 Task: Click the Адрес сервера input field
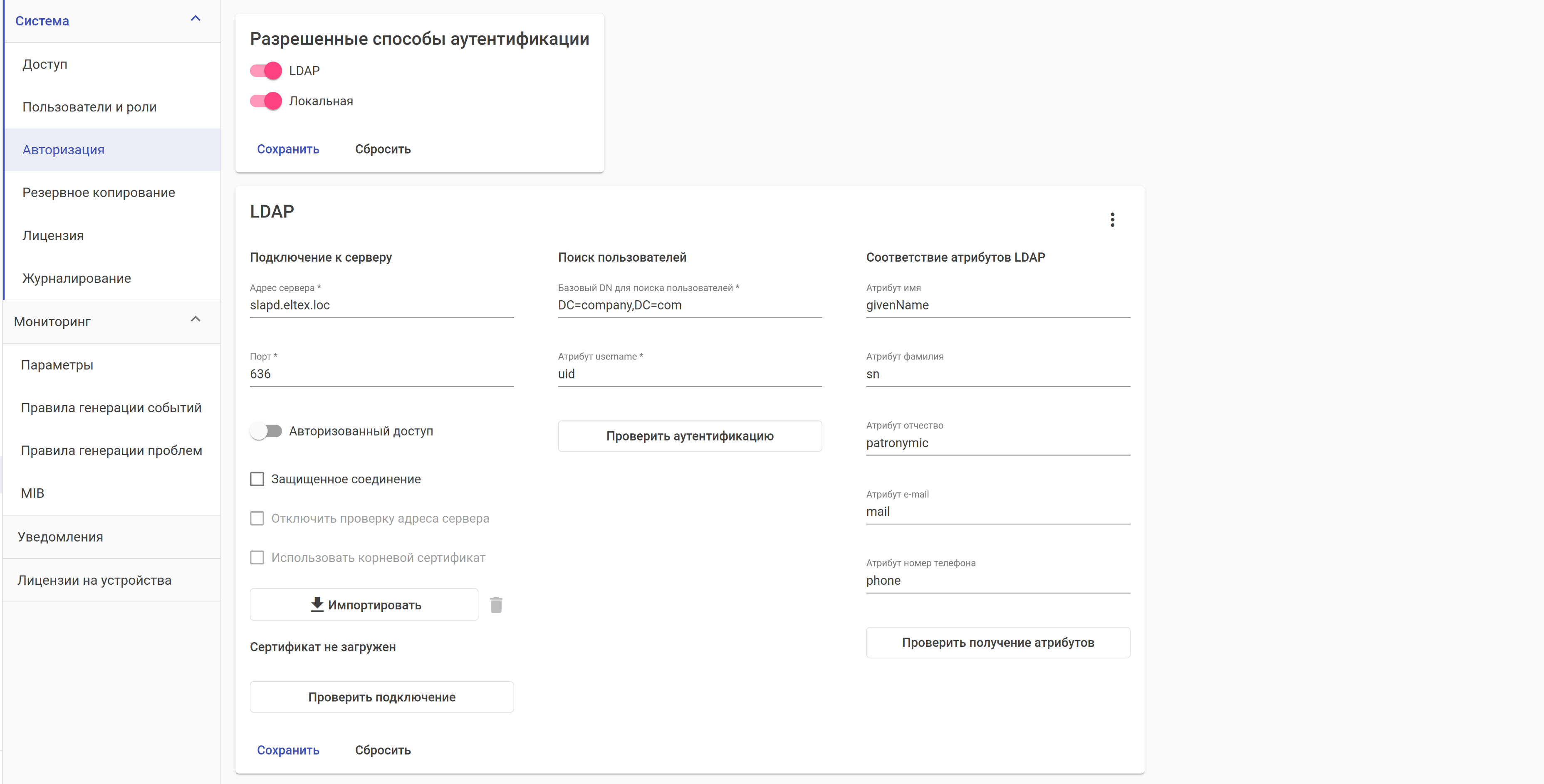[x=381, y=305]
